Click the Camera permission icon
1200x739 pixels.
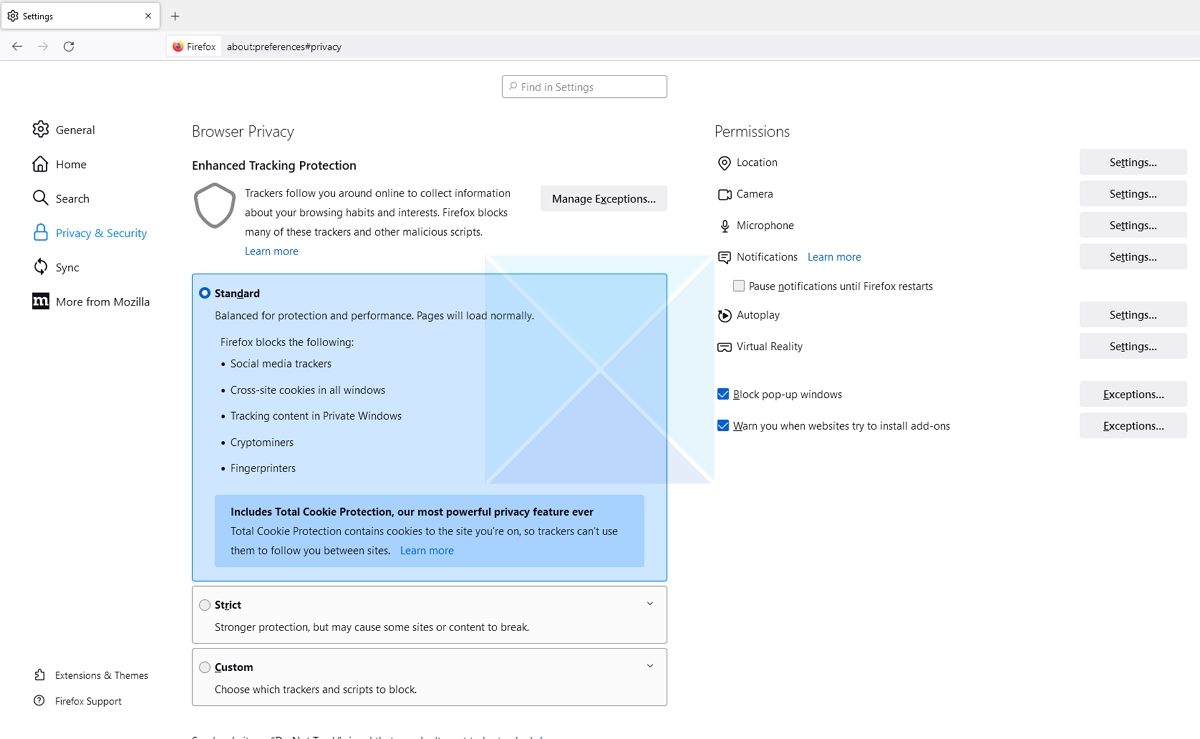point(725,194)
